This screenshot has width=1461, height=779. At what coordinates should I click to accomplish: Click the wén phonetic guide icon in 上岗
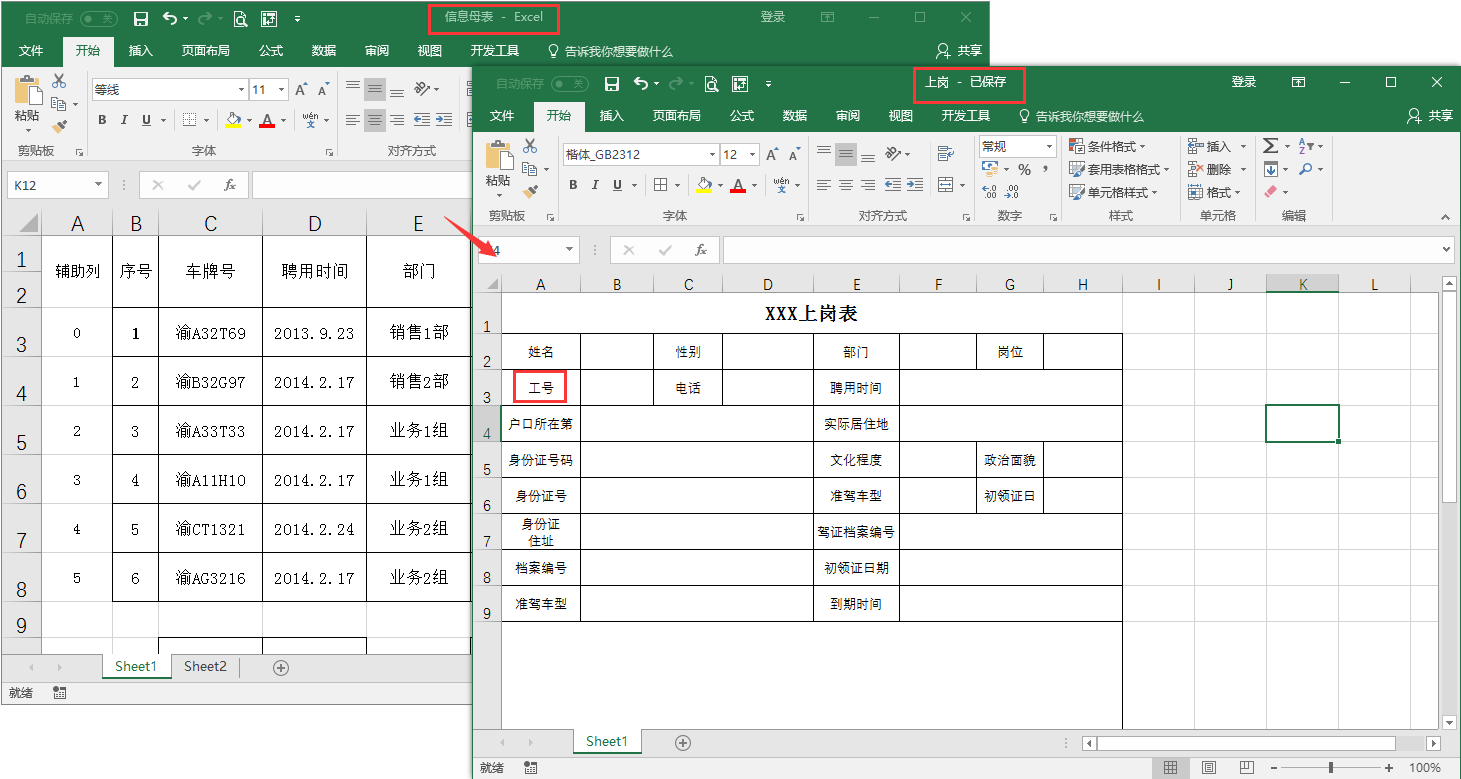point(781,185)
